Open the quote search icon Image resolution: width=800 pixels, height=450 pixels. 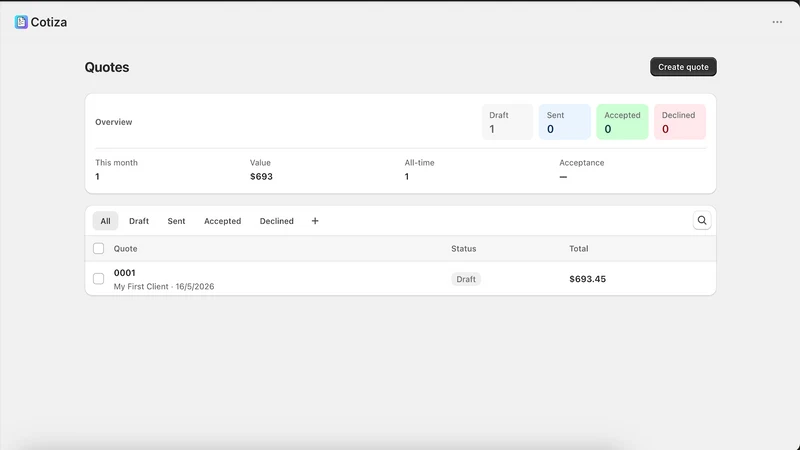(702, 220)
